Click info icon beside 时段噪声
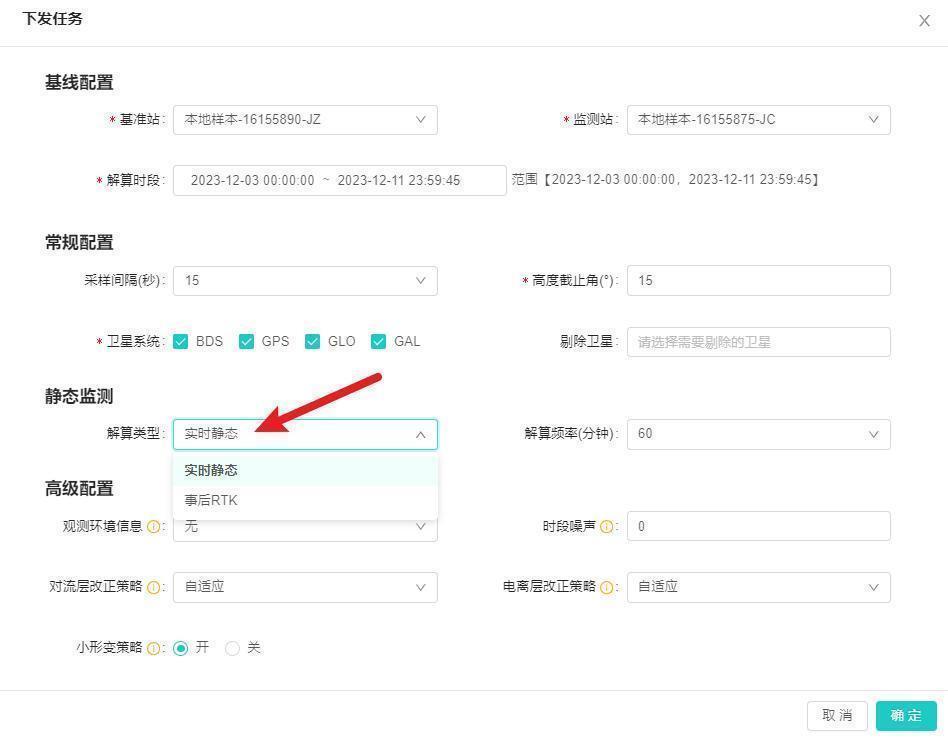 pos(607,526)
